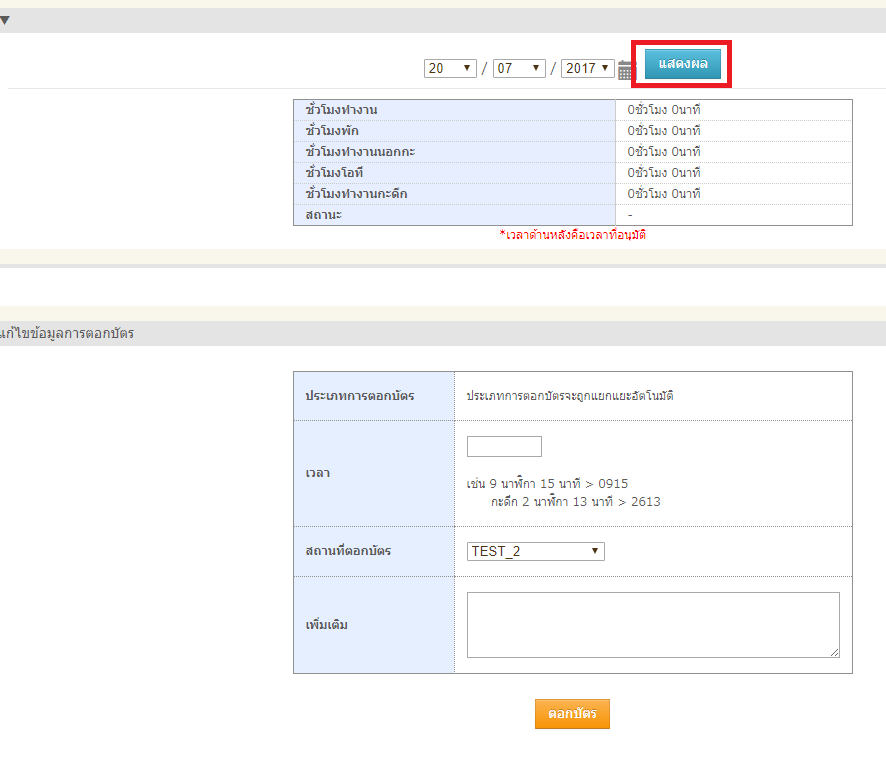Open the month dropdown showing 07
Screen dimensions: 886x759
pyautogui.click(x=519, y=68)
